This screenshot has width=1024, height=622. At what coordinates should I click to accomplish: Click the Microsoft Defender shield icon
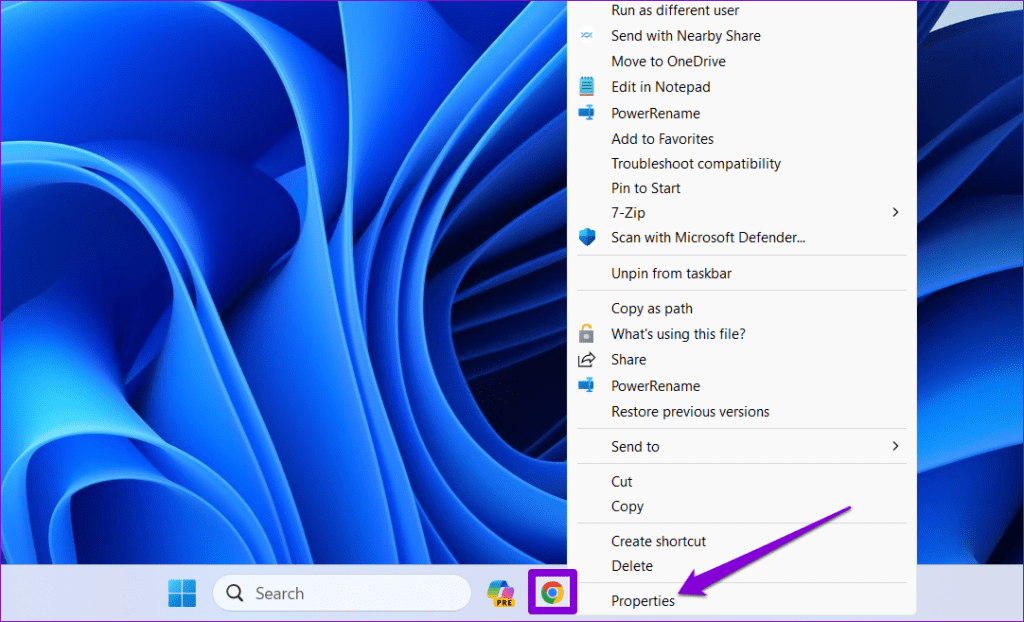pos(587,237)
